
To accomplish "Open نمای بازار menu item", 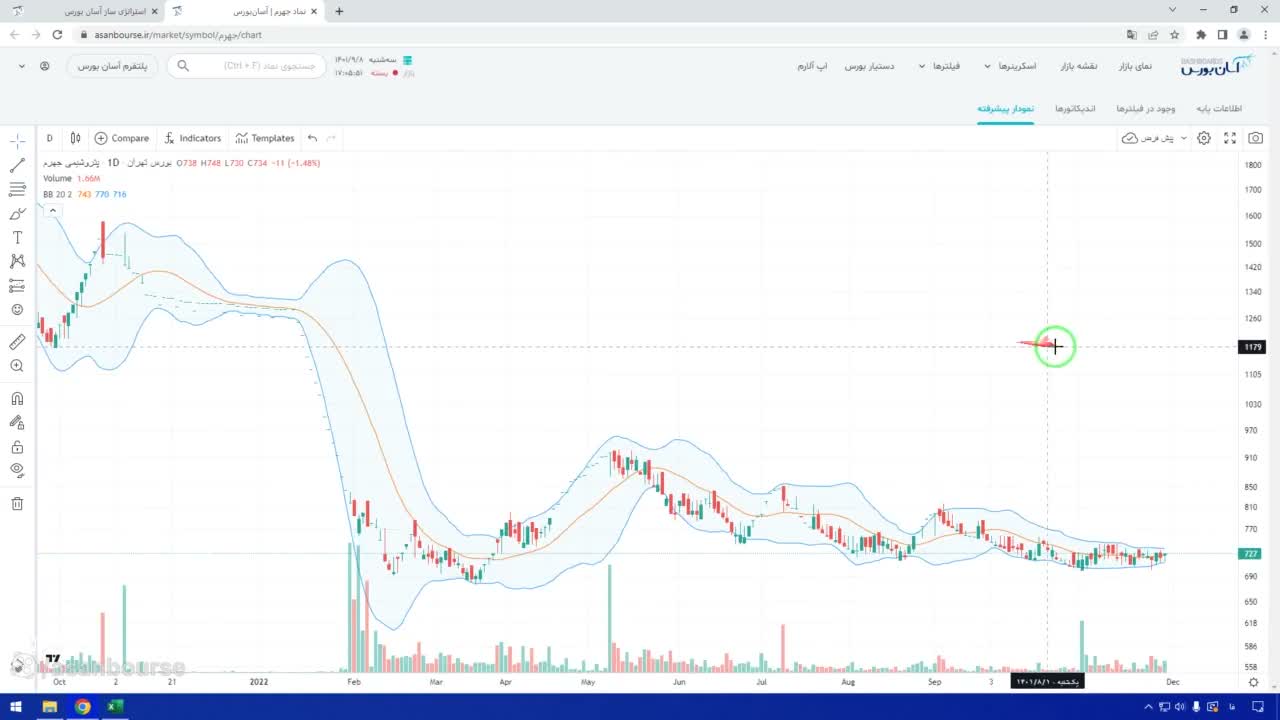I will click(1133, 66).
